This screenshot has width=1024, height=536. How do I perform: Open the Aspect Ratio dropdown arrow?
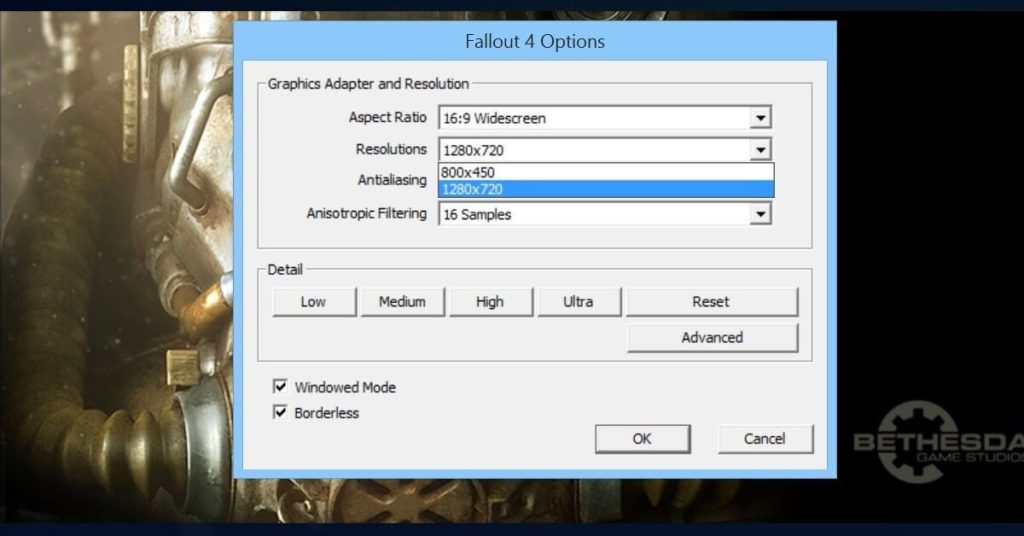760,118
